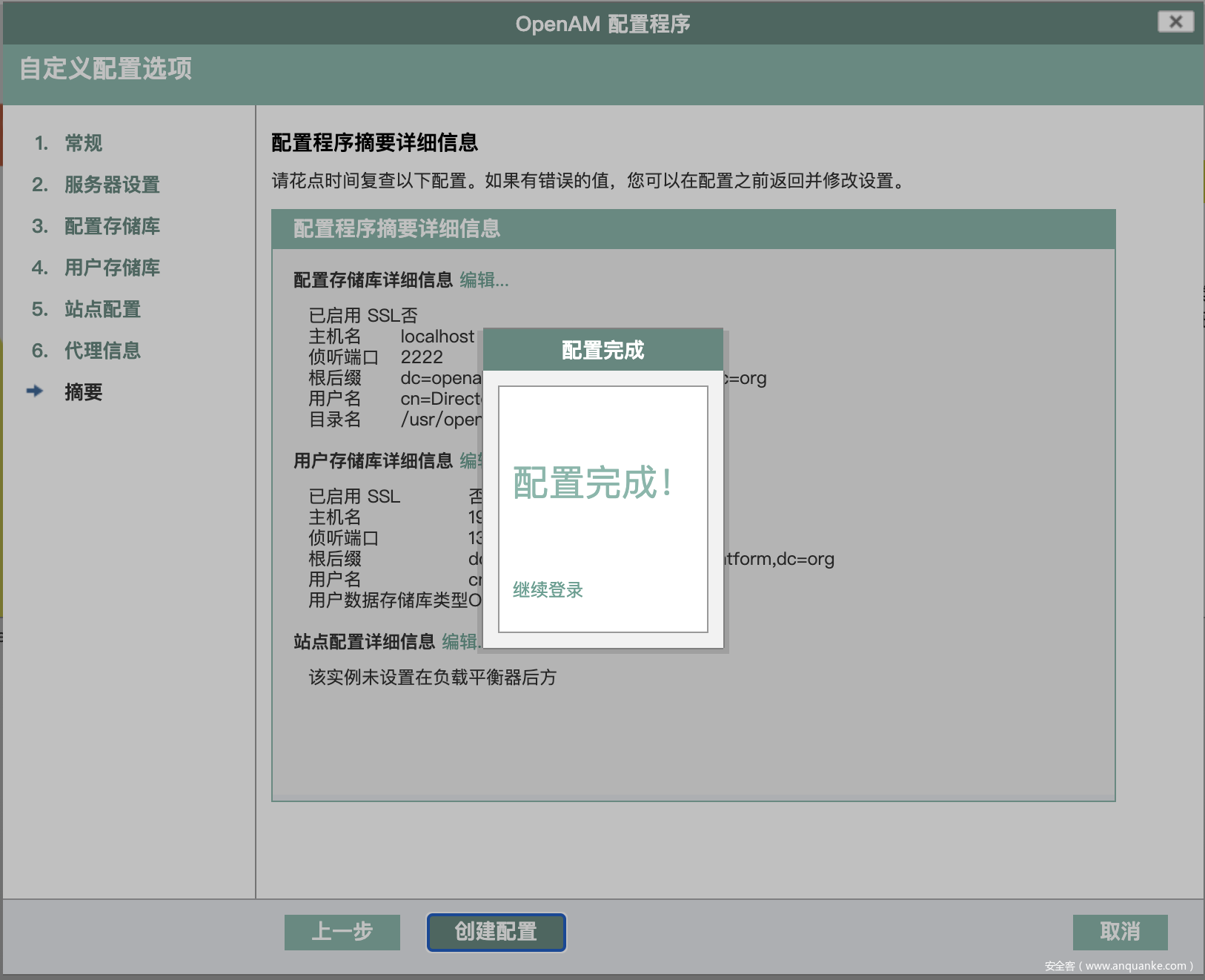Screen dimensions: 1205x980
Task: Click the blue arrow beside 摘要
Action: (x=35, y=391)
